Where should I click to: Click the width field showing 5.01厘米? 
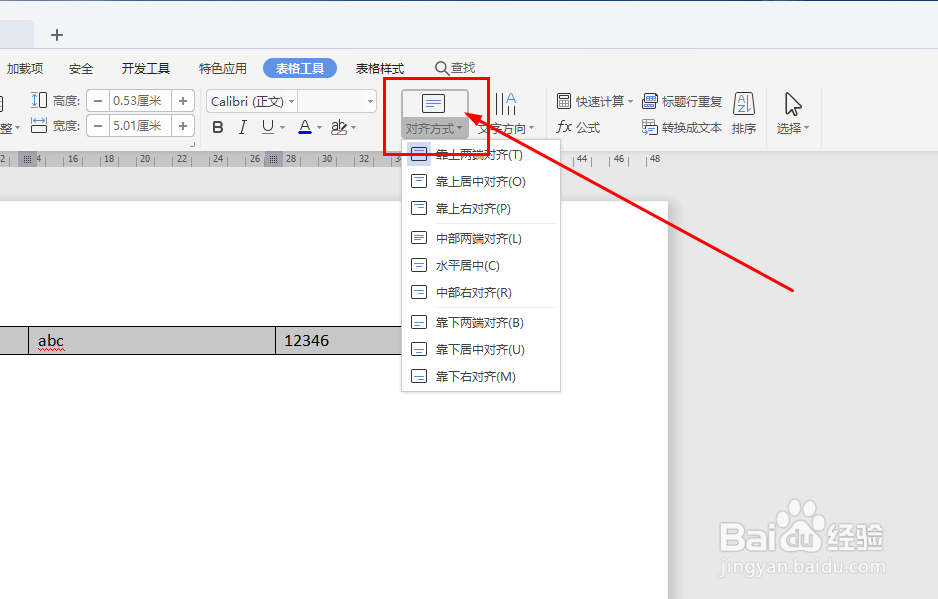(x=140, y=126)
